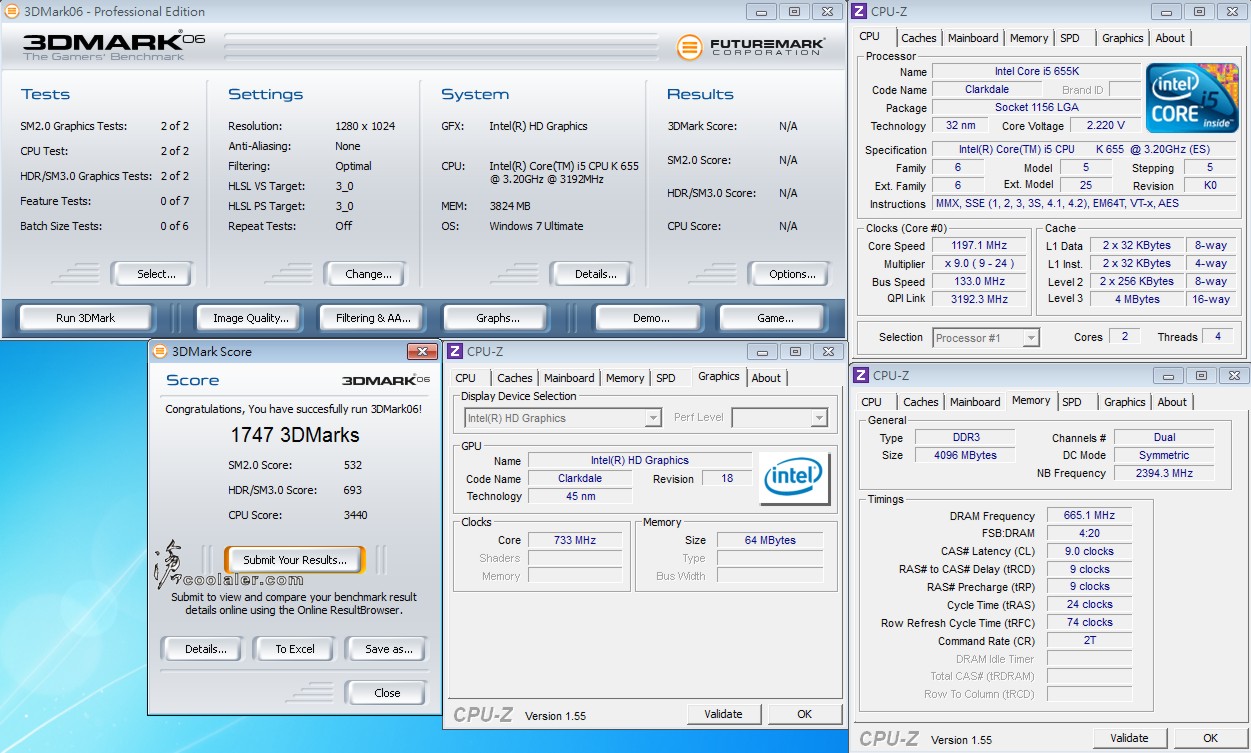The height and width of the screenshot is (753, 1251).
Task: Click Select button under Tests
Action: [x=151, y=274]
